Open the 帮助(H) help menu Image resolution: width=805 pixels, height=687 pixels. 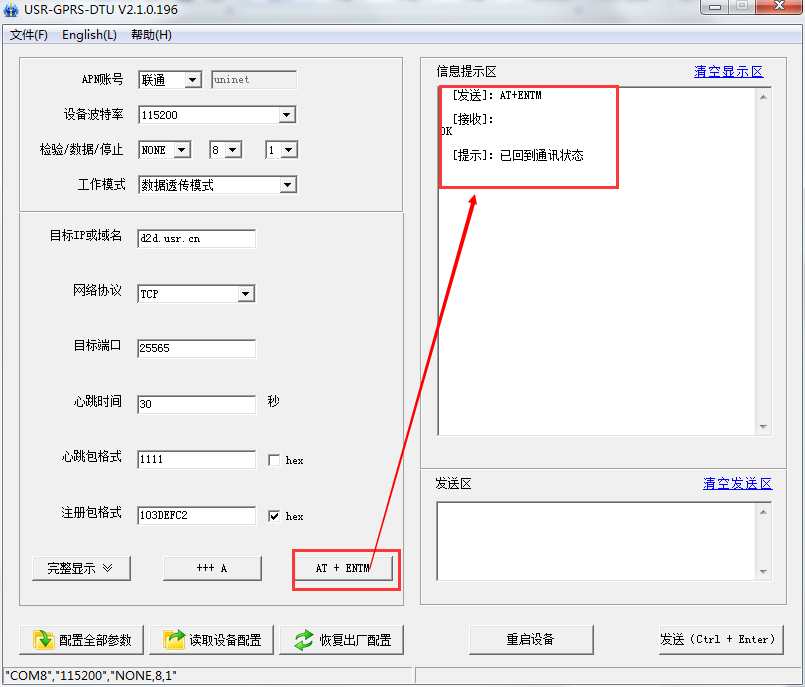(150, 34)
